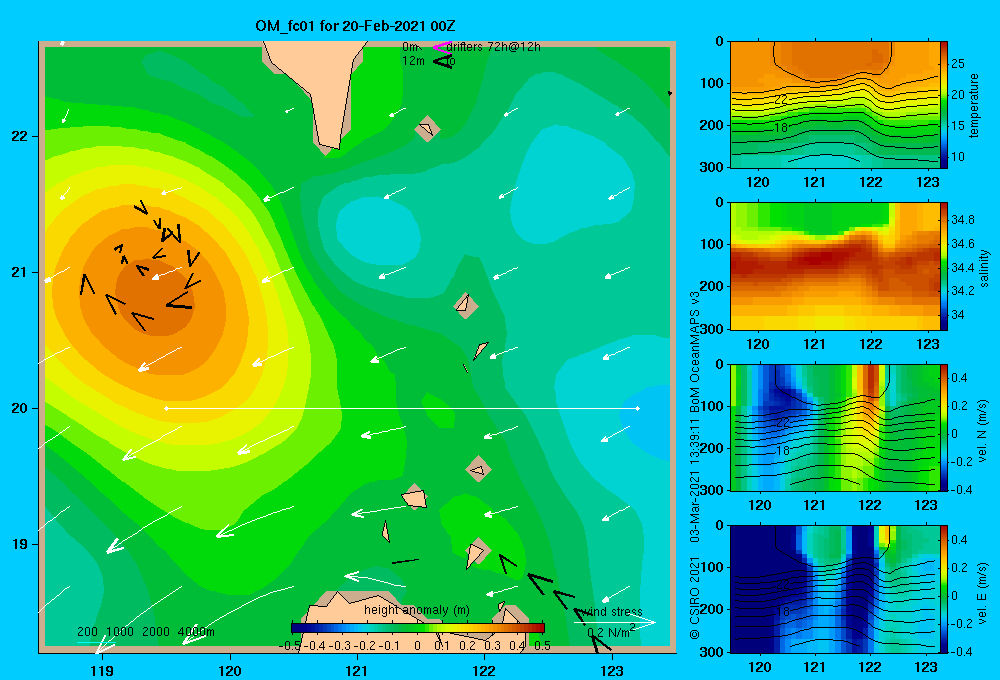Click the '-0.4' tick on vel. E color bar

(961, 651)
